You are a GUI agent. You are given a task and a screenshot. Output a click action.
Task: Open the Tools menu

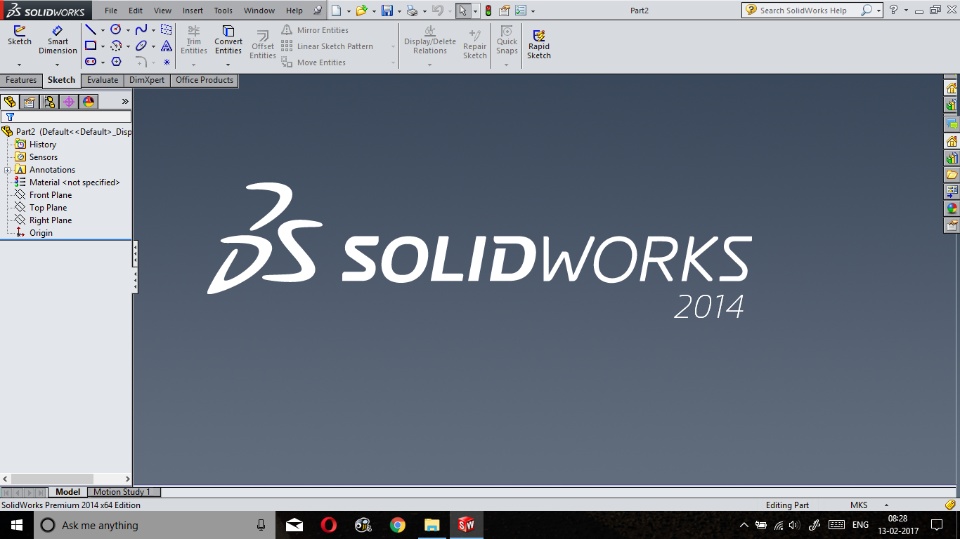coord(223,10)
